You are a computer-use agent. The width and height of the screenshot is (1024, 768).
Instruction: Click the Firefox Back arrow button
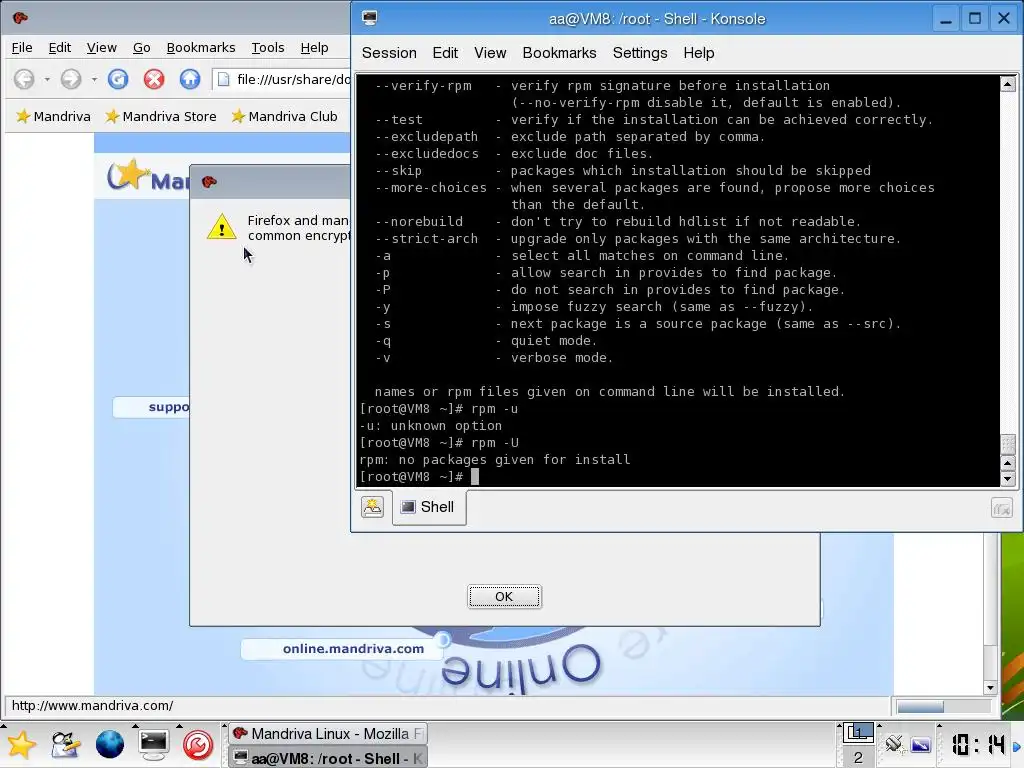pyautogui.click(x=24, y=79)
